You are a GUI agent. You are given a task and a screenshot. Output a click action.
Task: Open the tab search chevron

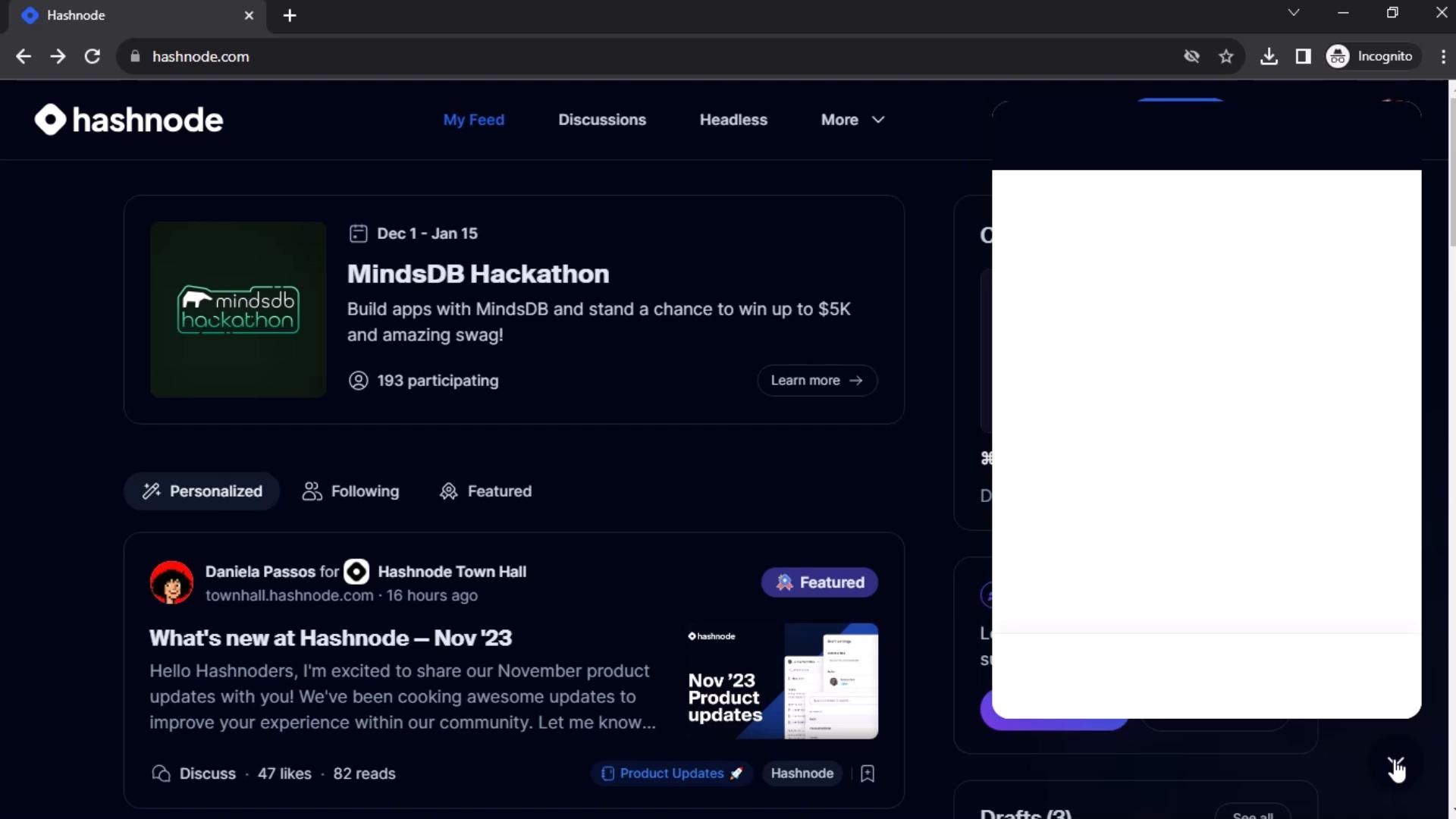1294,13
